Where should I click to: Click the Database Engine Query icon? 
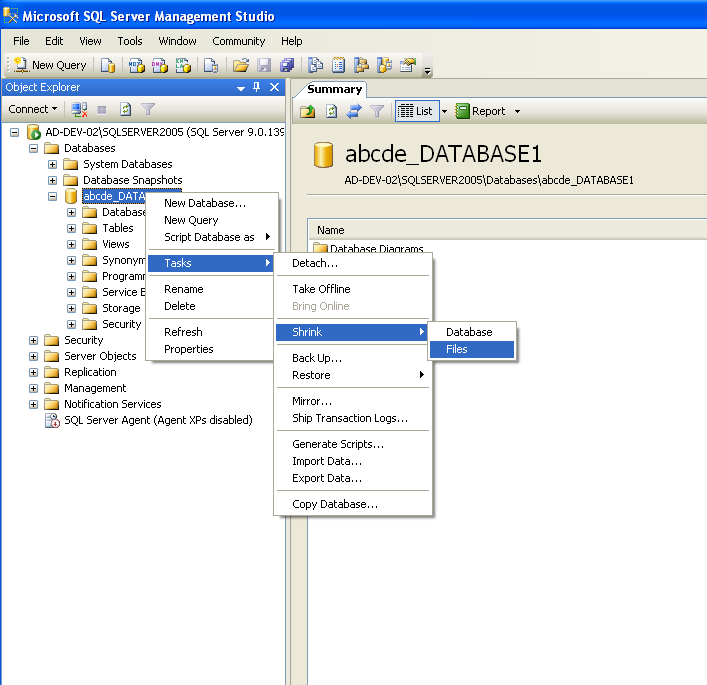click(108, 65)
